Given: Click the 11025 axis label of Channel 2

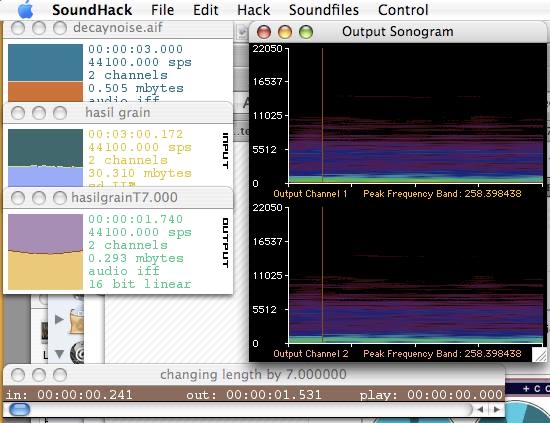Looking at the screenshot, I should [x=267, y=275].
